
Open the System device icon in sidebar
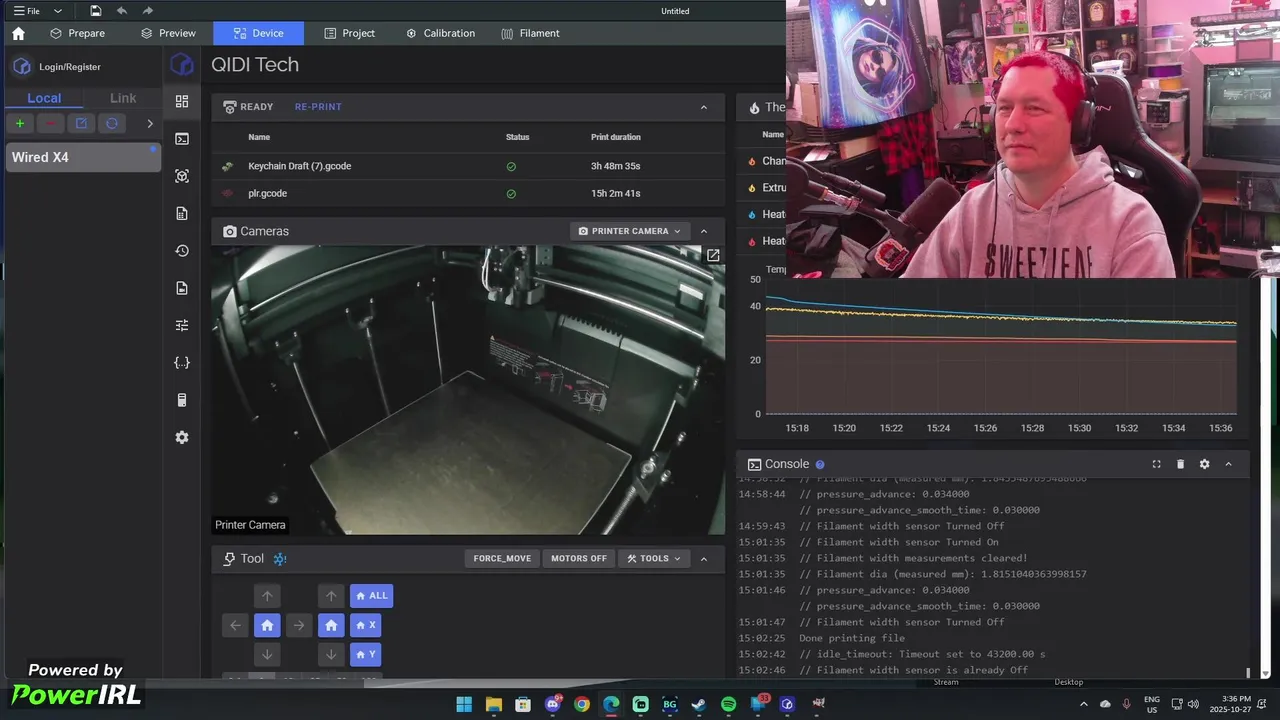coord(182,400)
